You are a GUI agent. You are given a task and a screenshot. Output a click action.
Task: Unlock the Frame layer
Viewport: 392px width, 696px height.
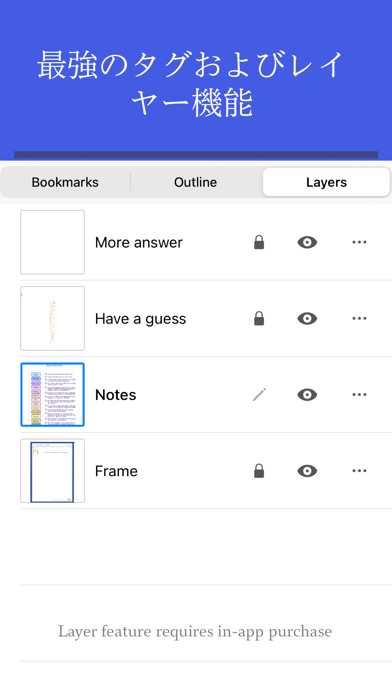pyautogui.click(x=259, y=471)
